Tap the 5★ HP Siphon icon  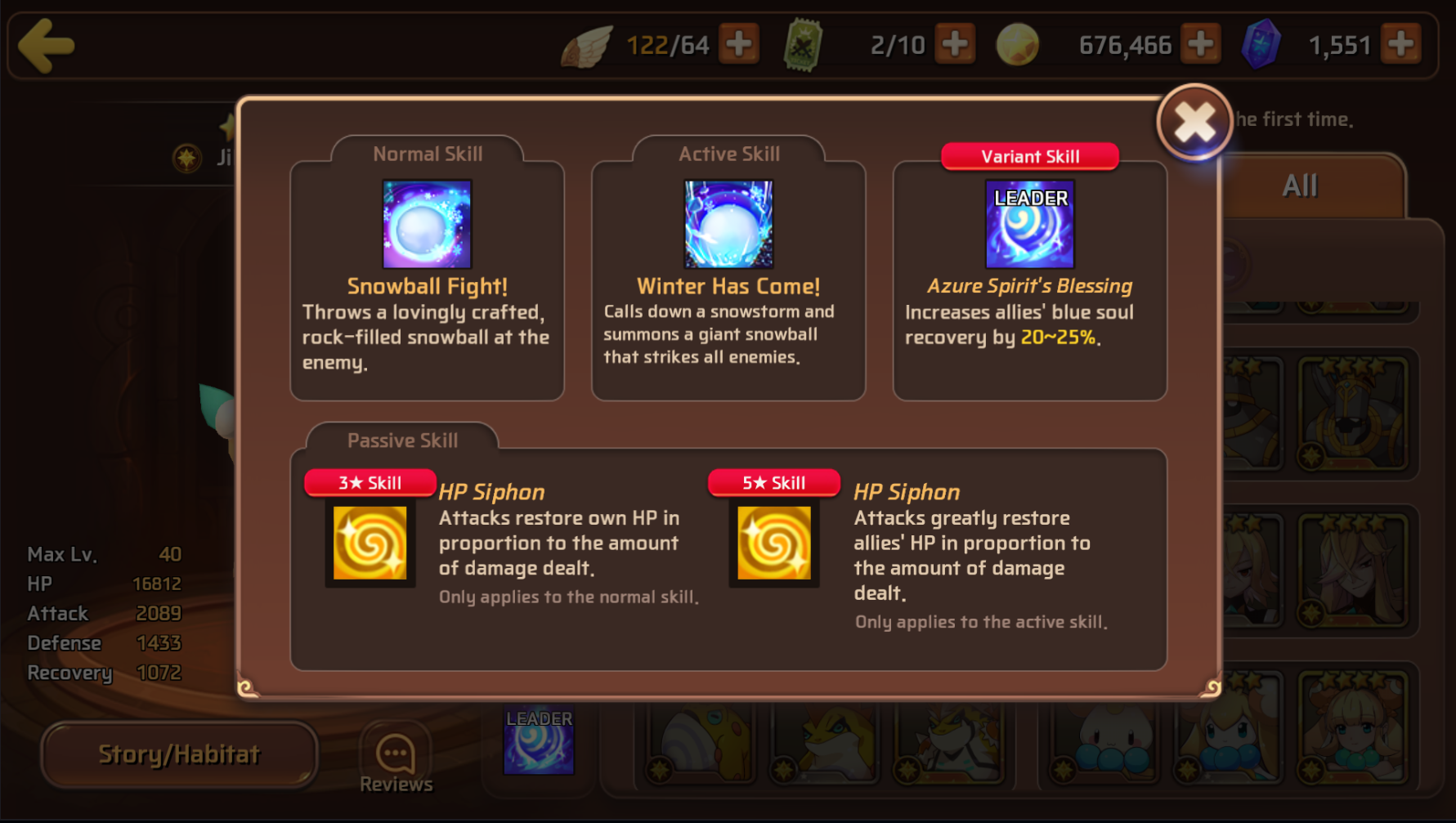click(774, 543)
